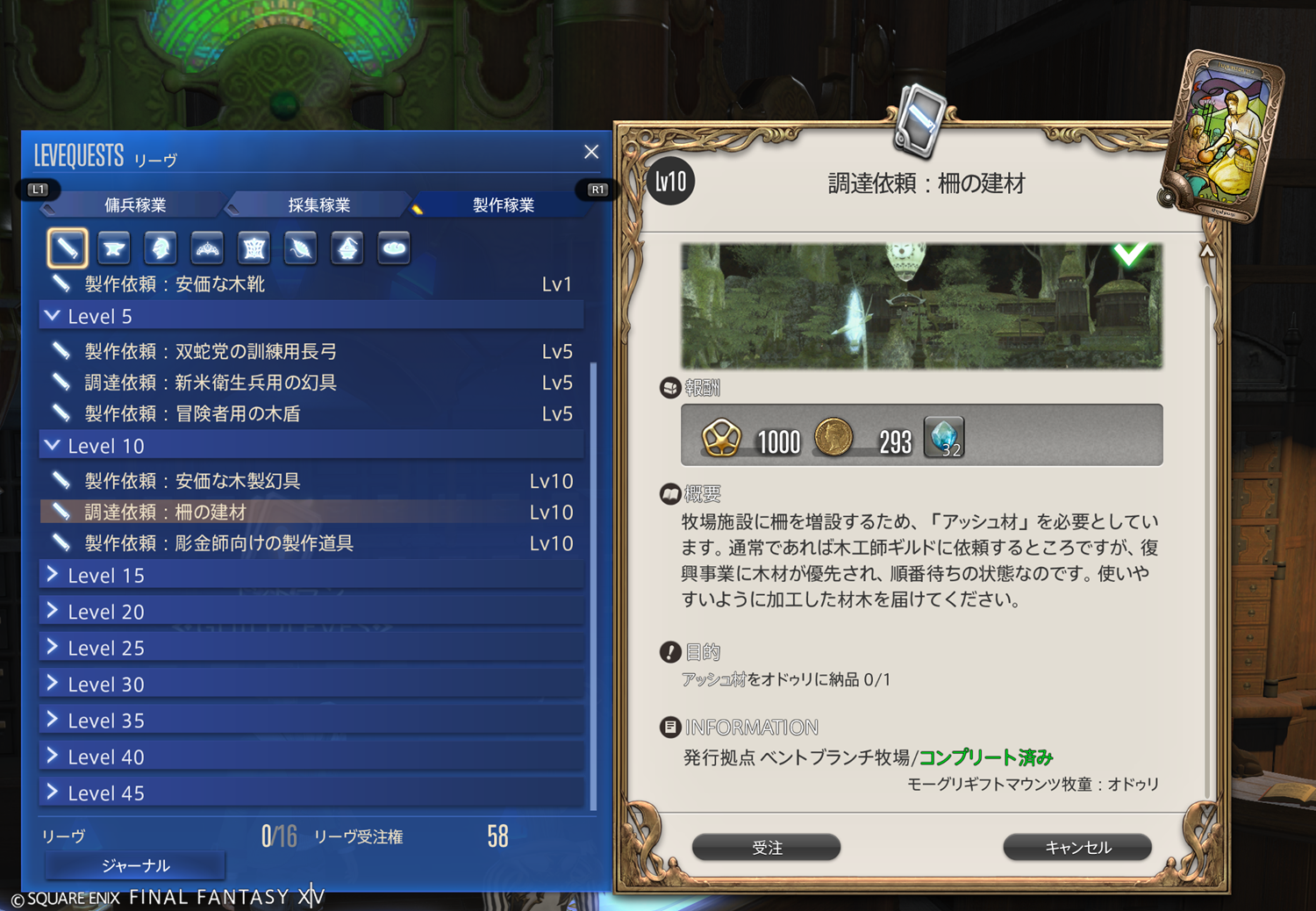Switch to the 採集稼業 tab
Screen dimensions: 1316x911
coord(319,204)
